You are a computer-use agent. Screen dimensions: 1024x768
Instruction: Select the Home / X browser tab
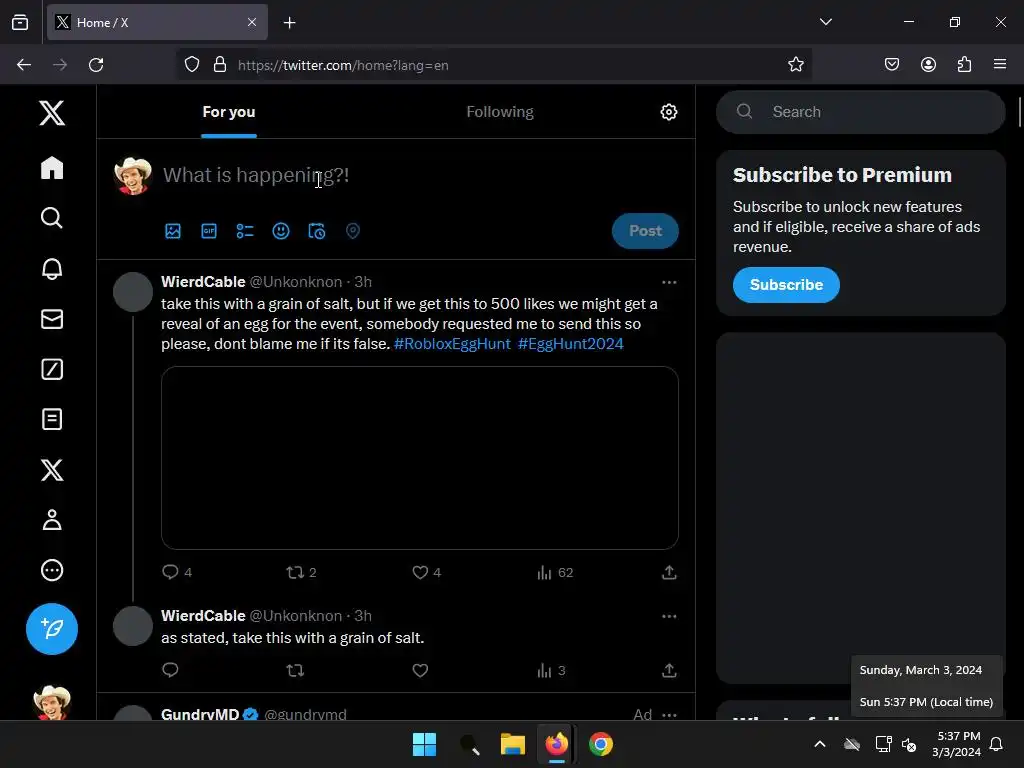click(157, 22)
